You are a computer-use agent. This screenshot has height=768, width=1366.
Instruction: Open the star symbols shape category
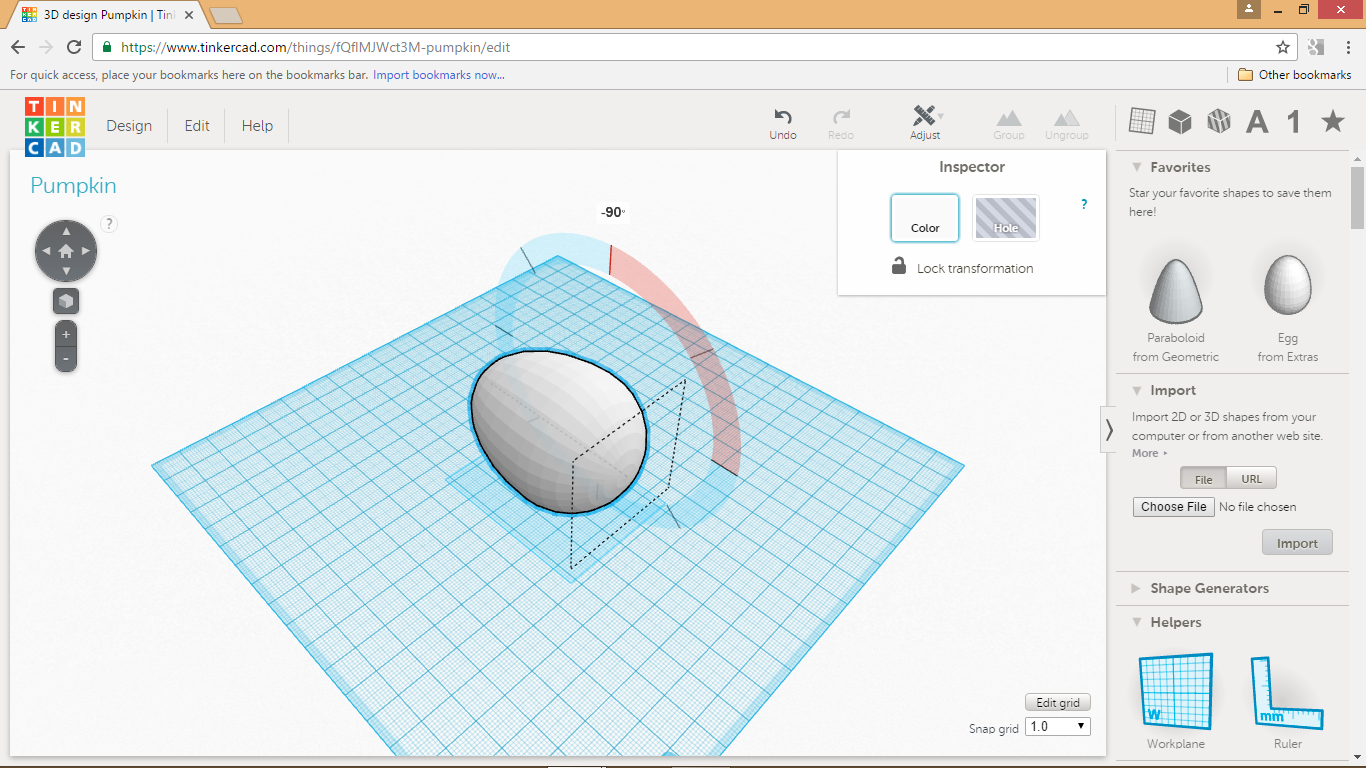tap(1331, 121)
